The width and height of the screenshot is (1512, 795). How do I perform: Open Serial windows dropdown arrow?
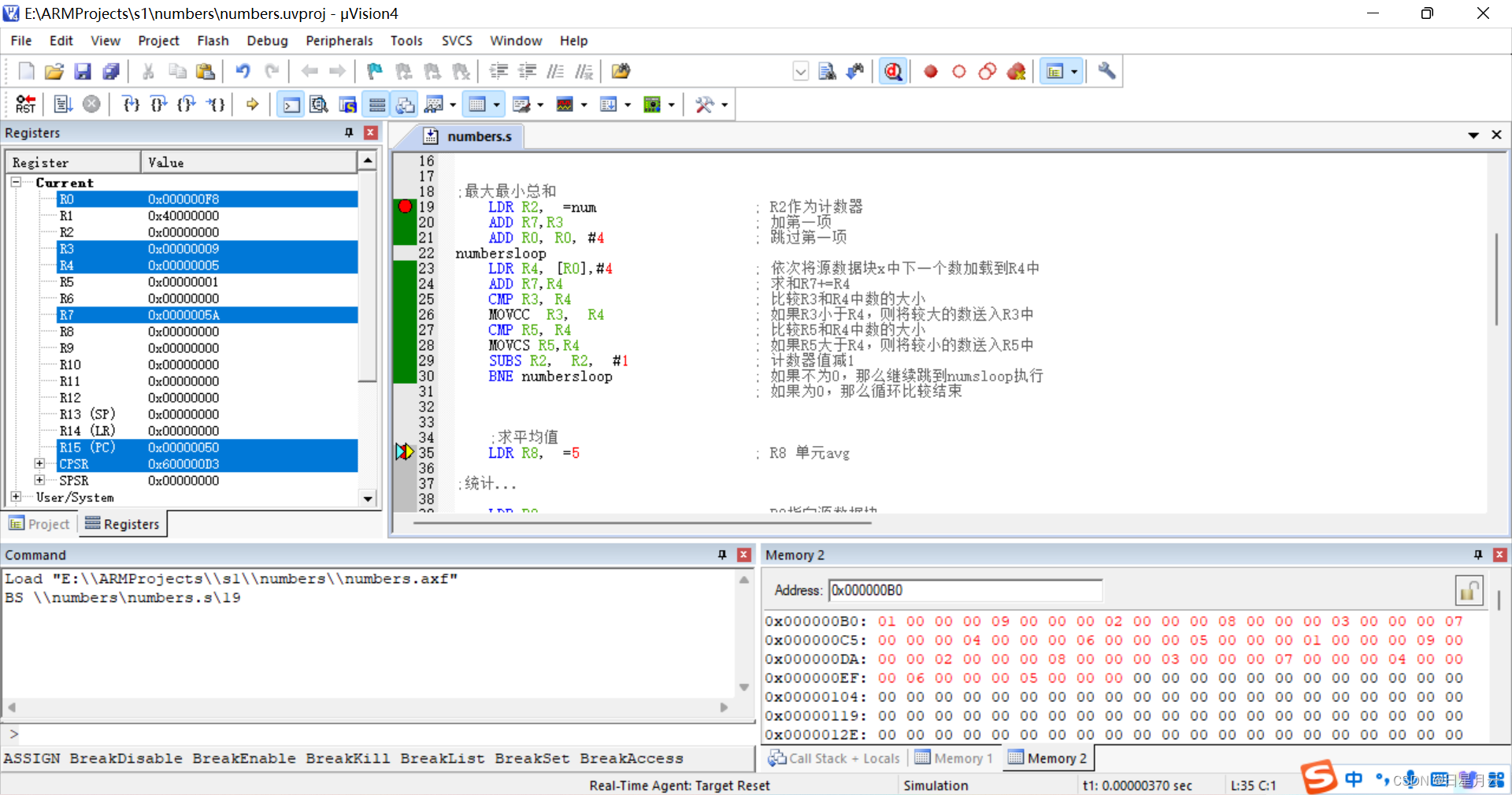(540, 104)
